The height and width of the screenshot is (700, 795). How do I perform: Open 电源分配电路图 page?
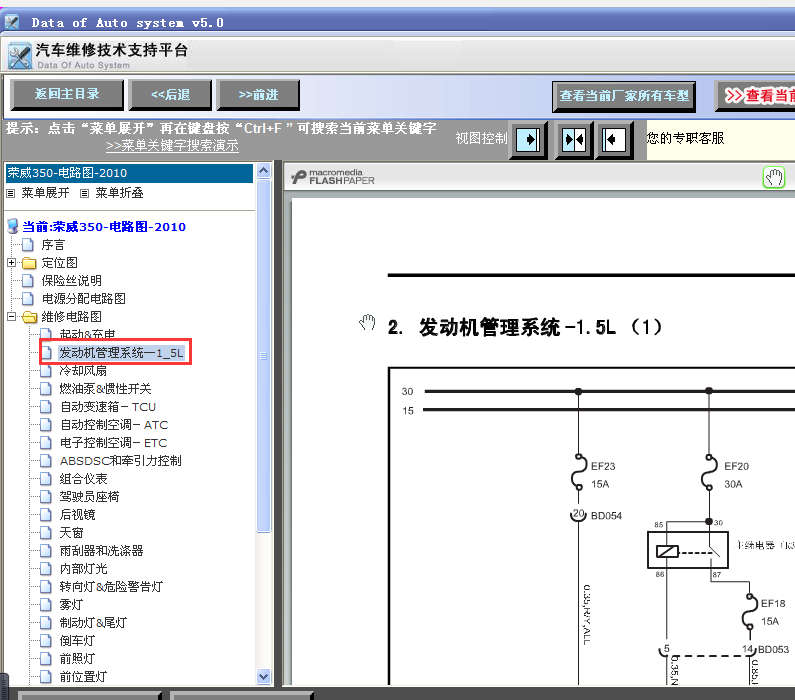coord(84,299)
